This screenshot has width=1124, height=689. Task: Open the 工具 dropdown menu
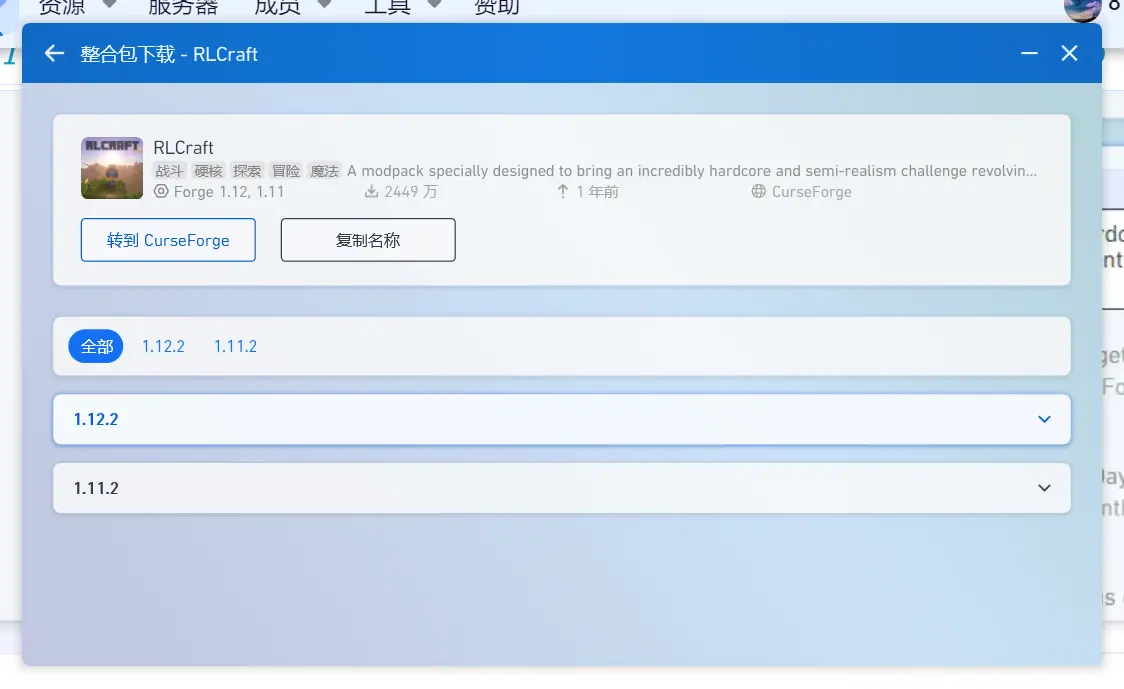(389, 6)
